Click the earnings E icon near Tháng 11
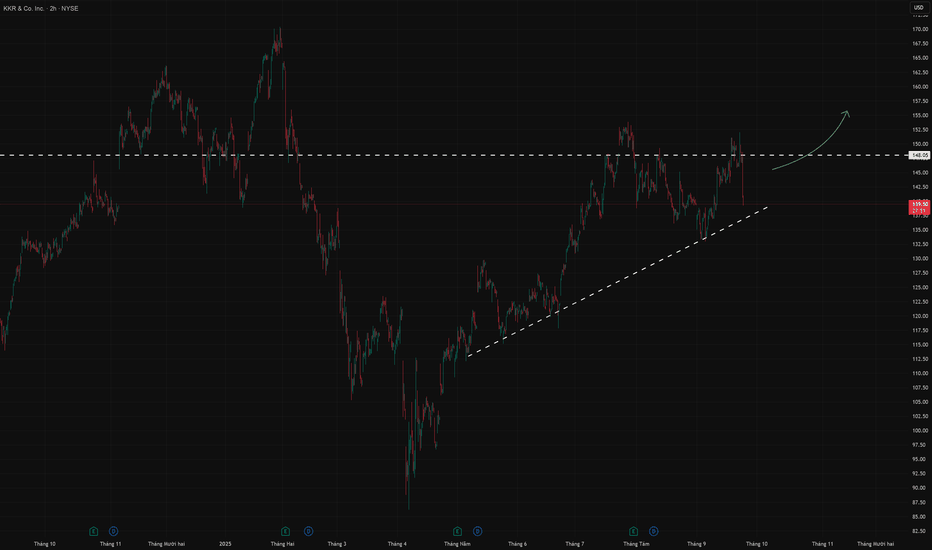932x550 pixels. click(x=93, y=531)
